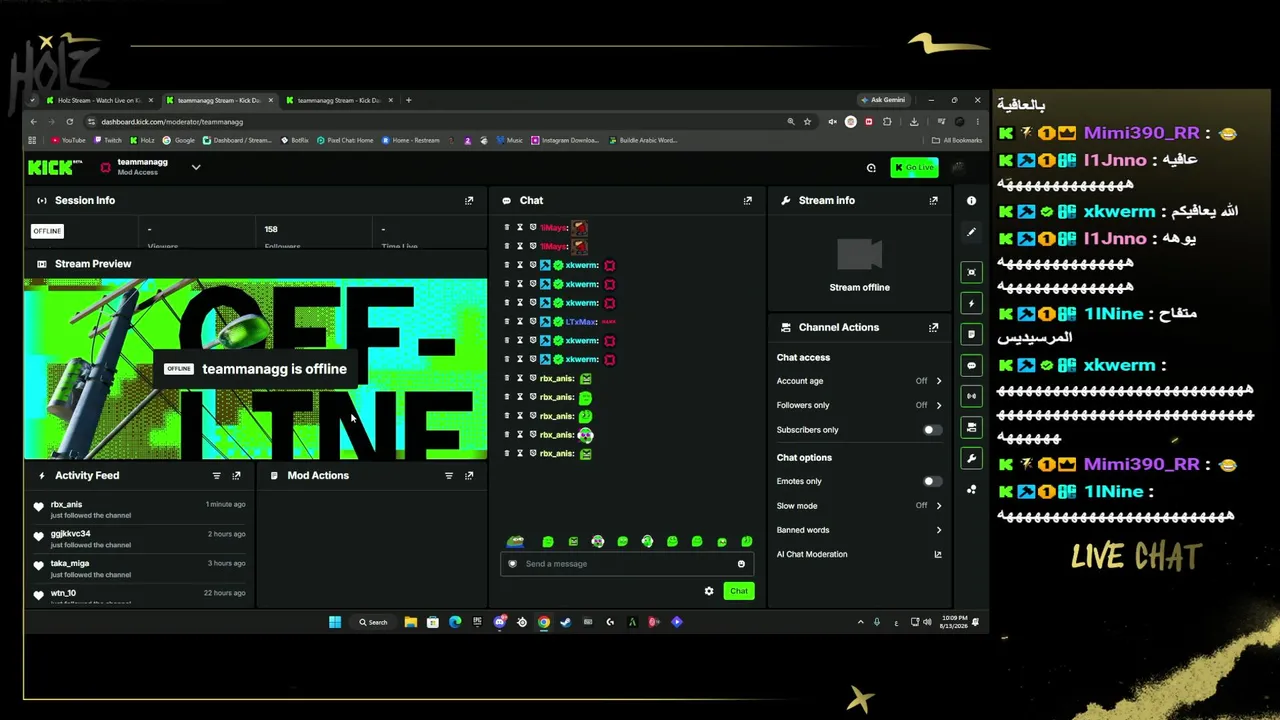Open Chrome downloads
This screenshot has width=1280, height=720.
pyautogui.click(x=914, y=122)
